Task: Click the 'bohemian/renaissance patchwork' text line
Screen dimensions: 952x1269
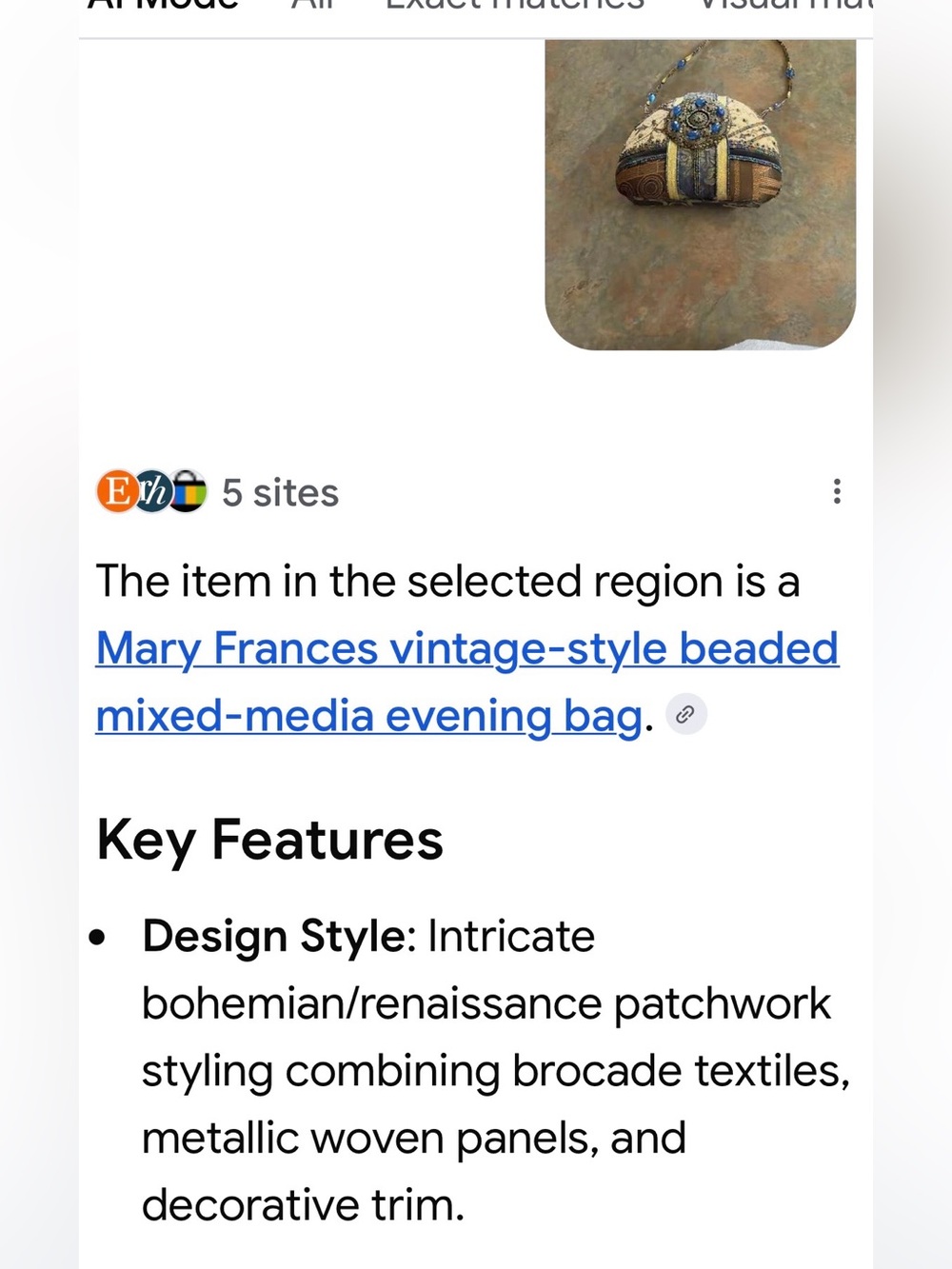Action: pos(486,1003)
